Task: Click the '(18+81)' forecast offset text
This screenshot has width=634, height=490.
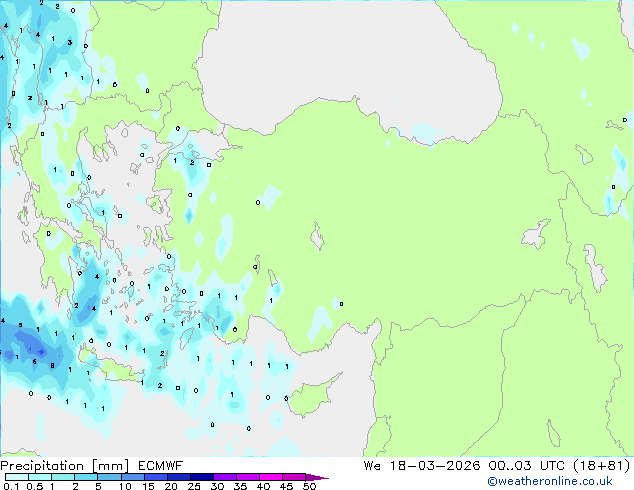Action: [602, 466]
